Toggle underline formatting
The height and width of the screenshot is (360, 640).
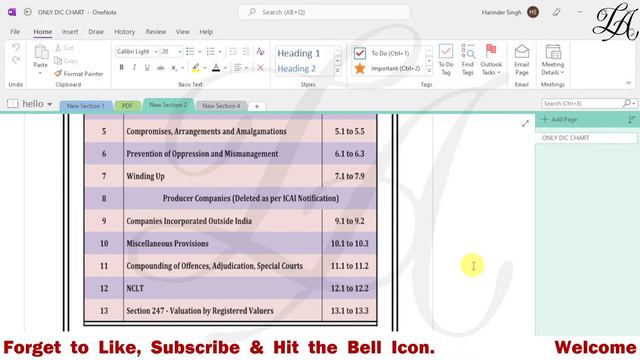[147, 67]
